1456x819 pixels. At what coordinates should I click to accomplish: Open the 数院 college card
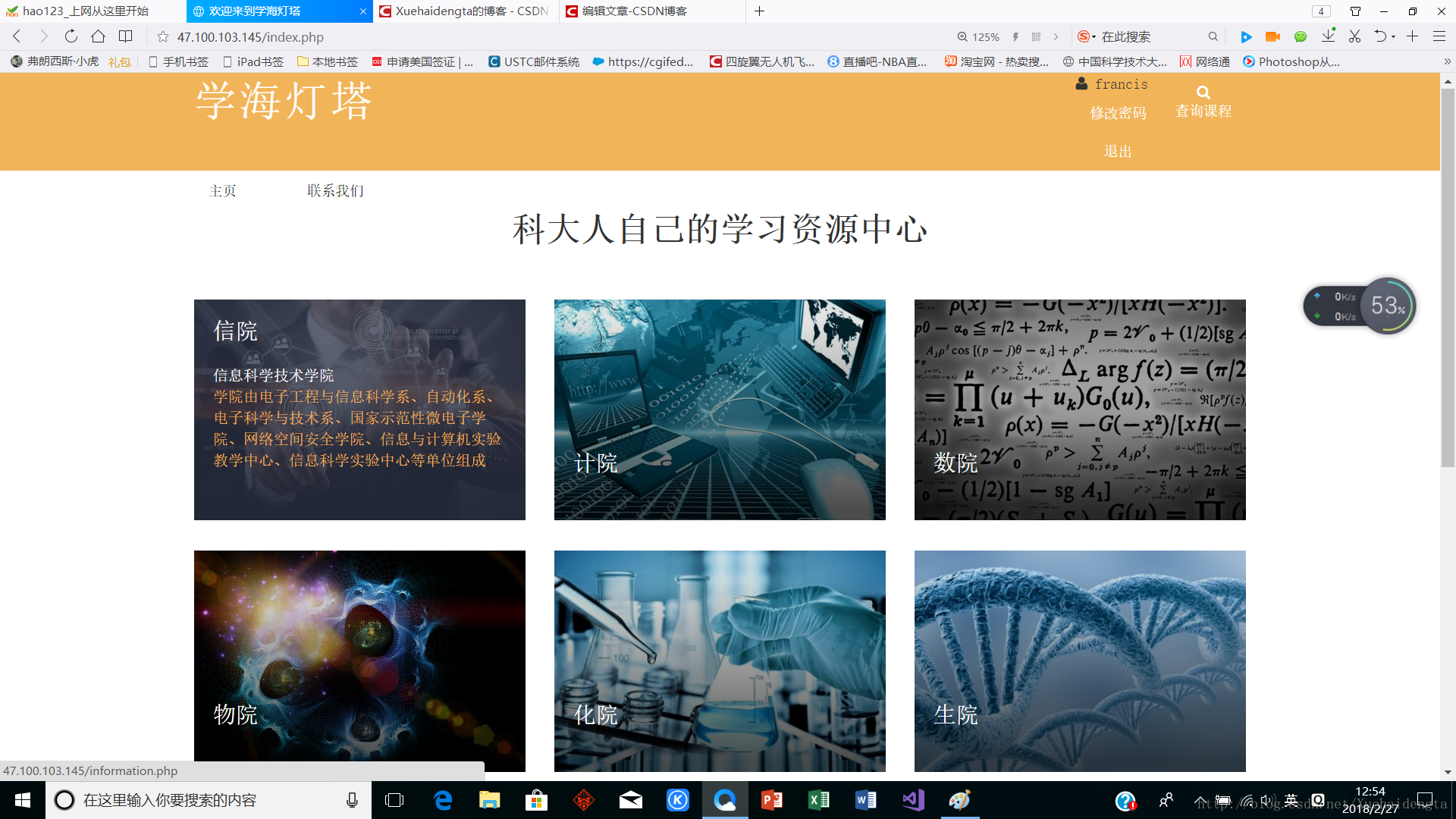pos(1080,409)
